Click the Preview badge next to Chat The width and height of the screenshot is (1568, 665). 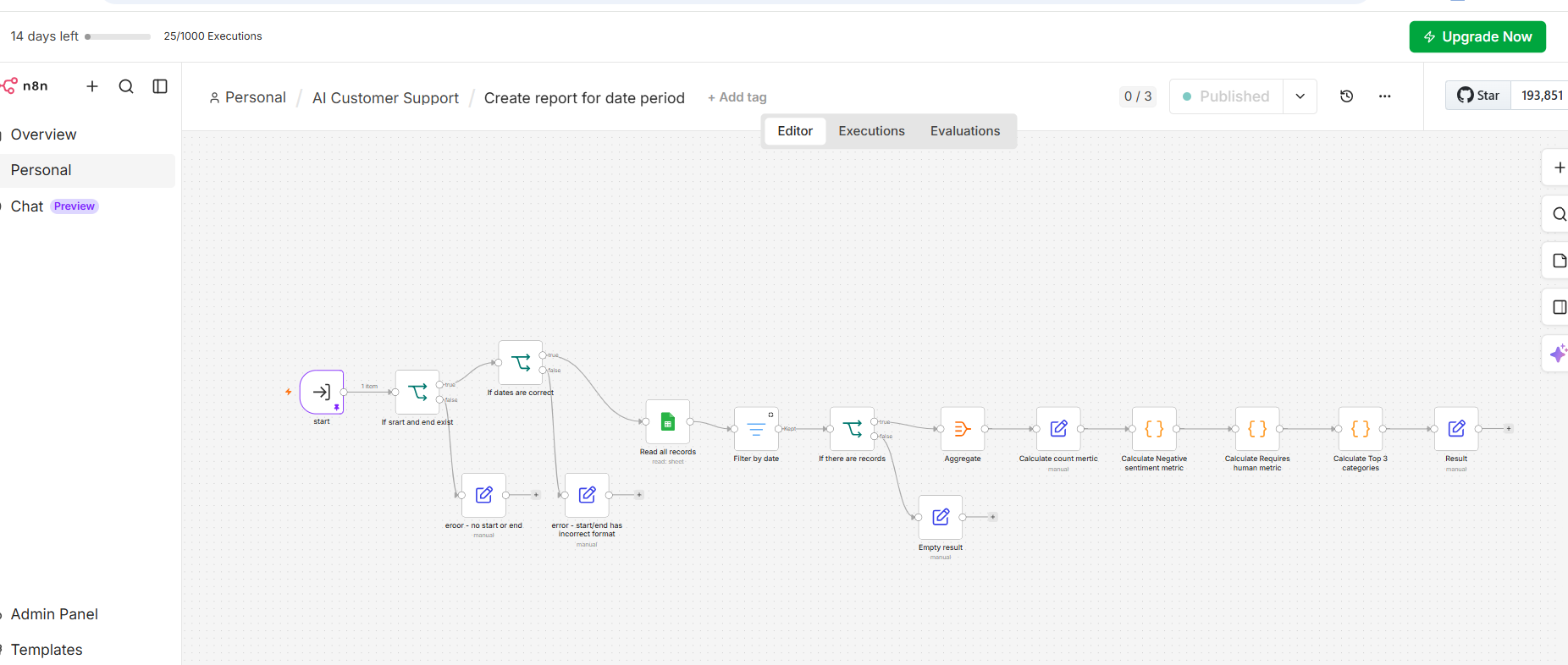[x=75, y=206]
